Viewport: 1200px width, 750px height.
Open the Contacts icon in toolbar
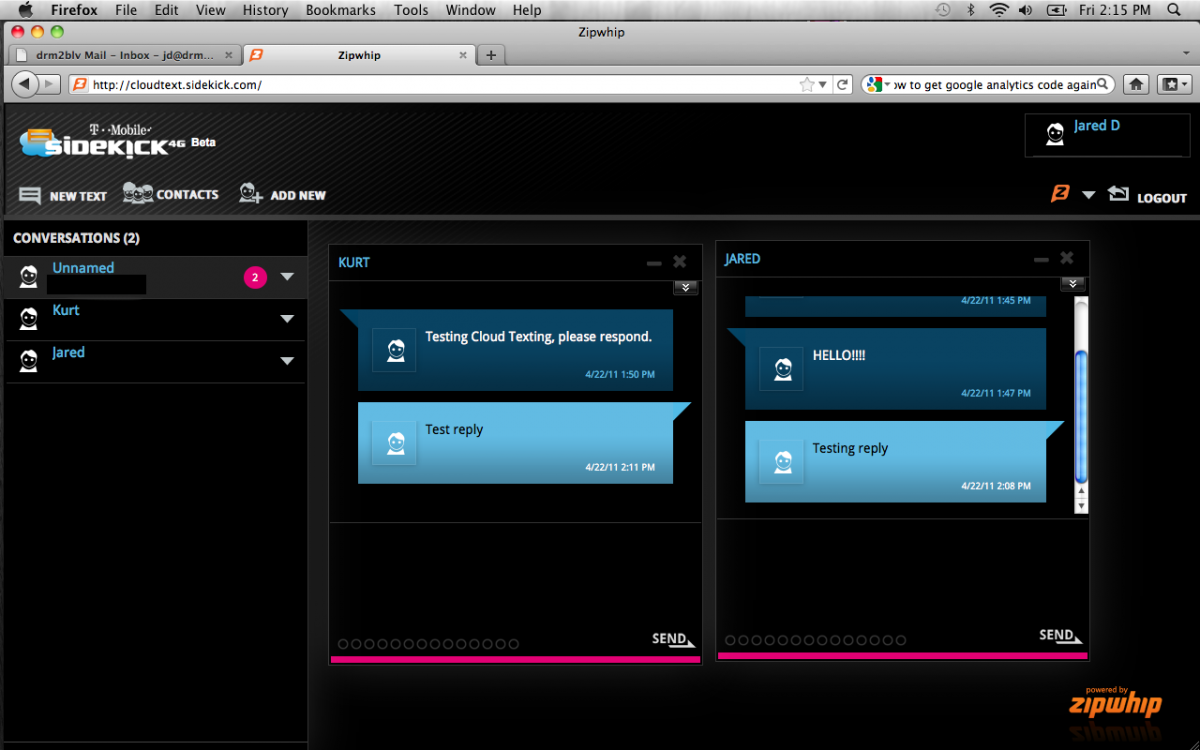pyautogui.click(x=137, y=193)
